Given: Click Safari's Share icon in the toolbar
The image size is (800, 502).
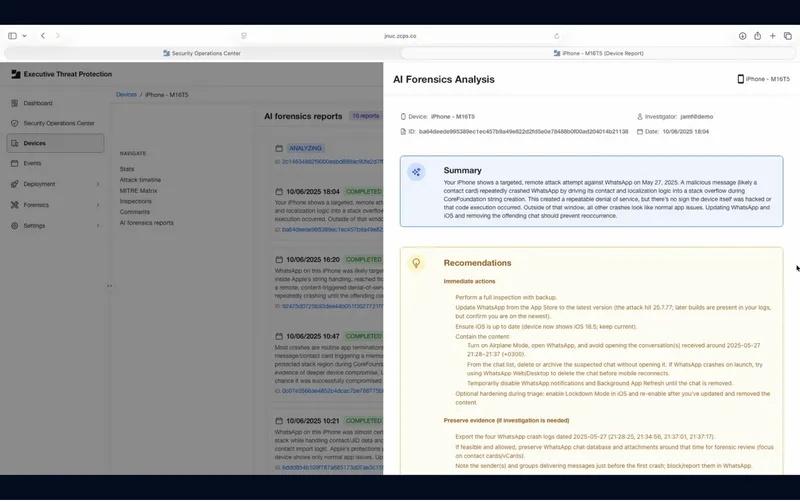Looking at the screenshot, I should 757,35.
